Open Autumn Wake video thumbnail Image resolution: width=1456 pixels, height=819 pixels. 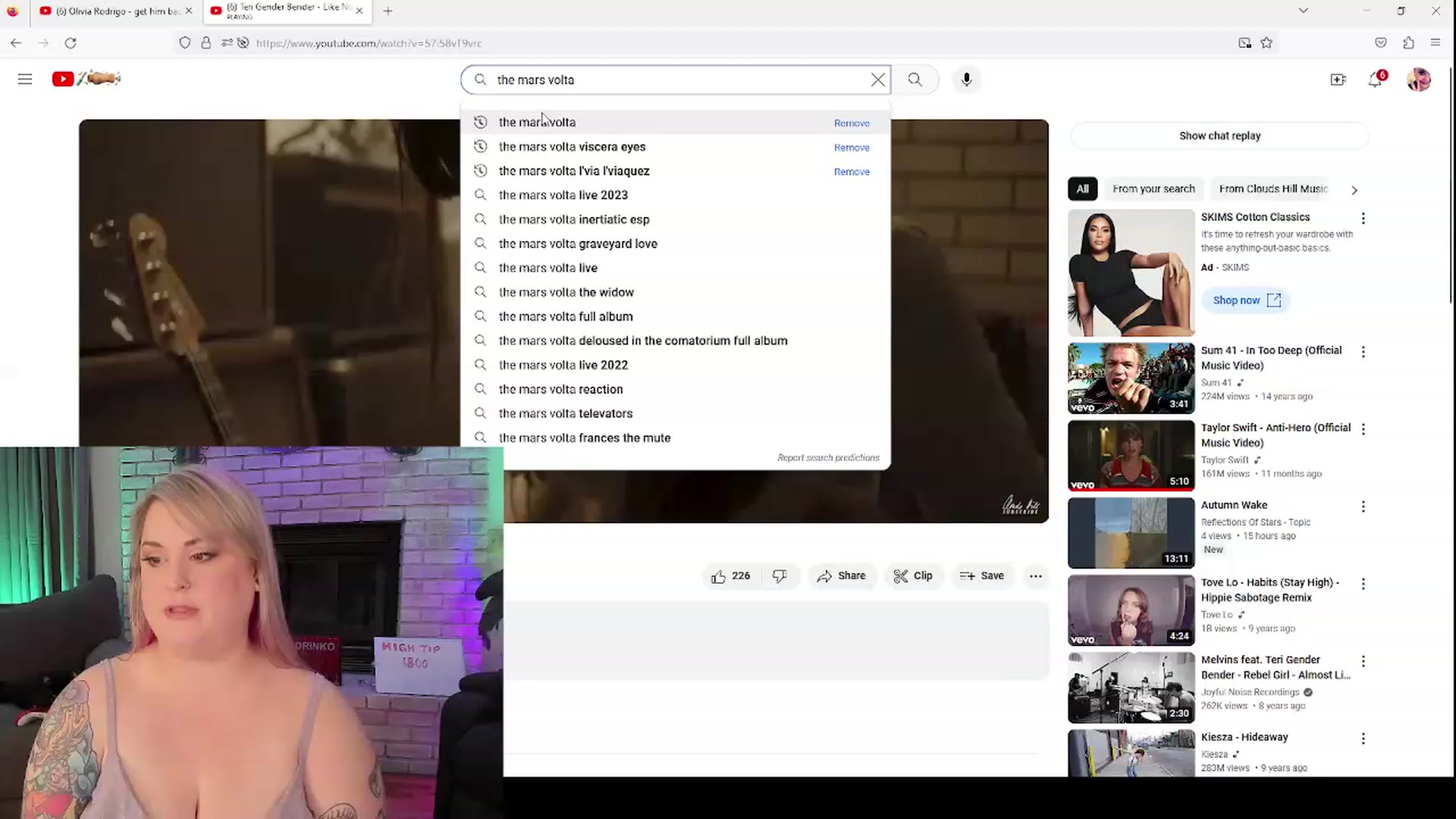click(x=1131, y=533)
